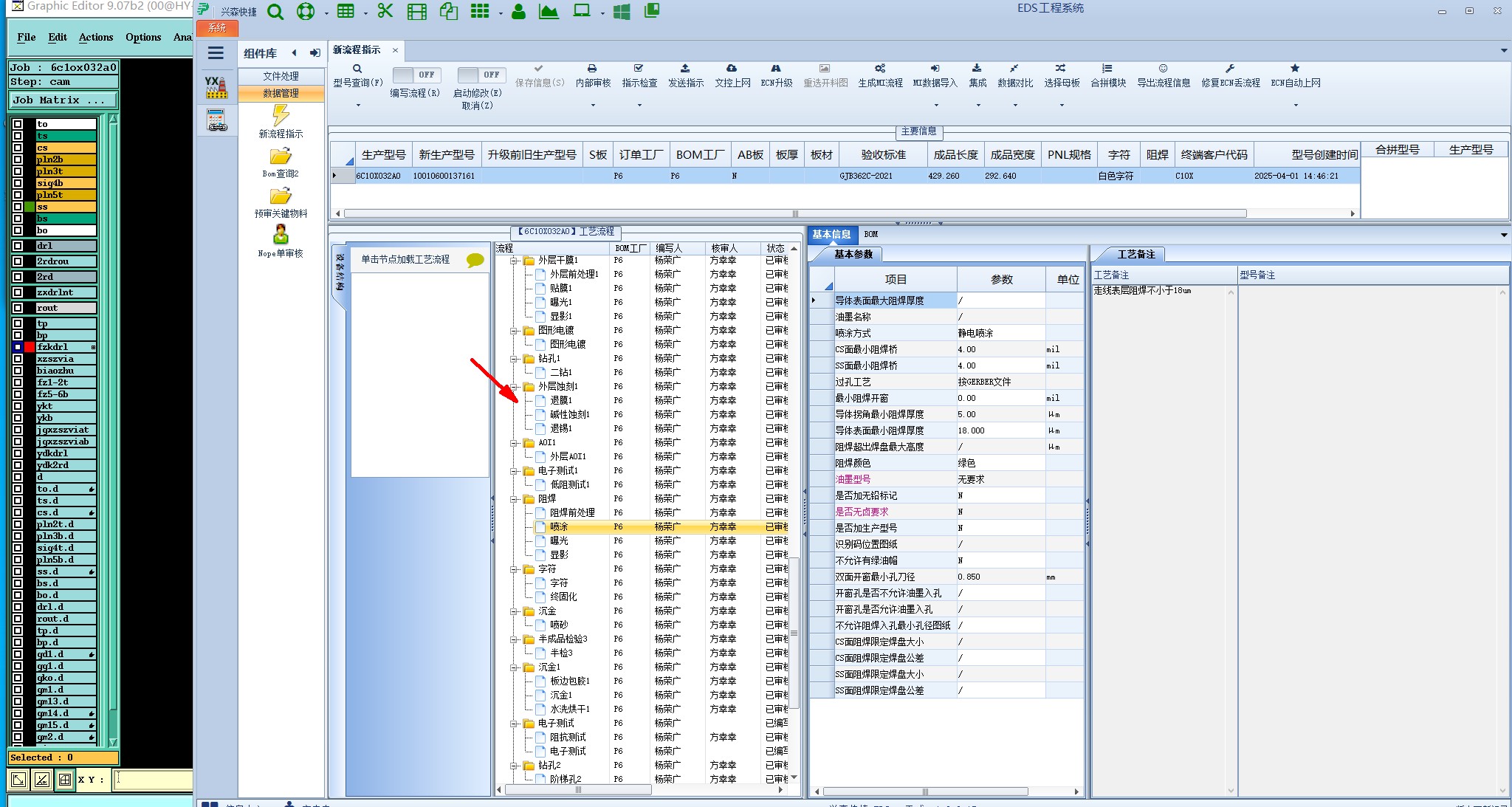The width and height of the screenshot is (1512, 807).
Task: Collapse the 阻焊 process tree node
Action: (x=514, y=499)
